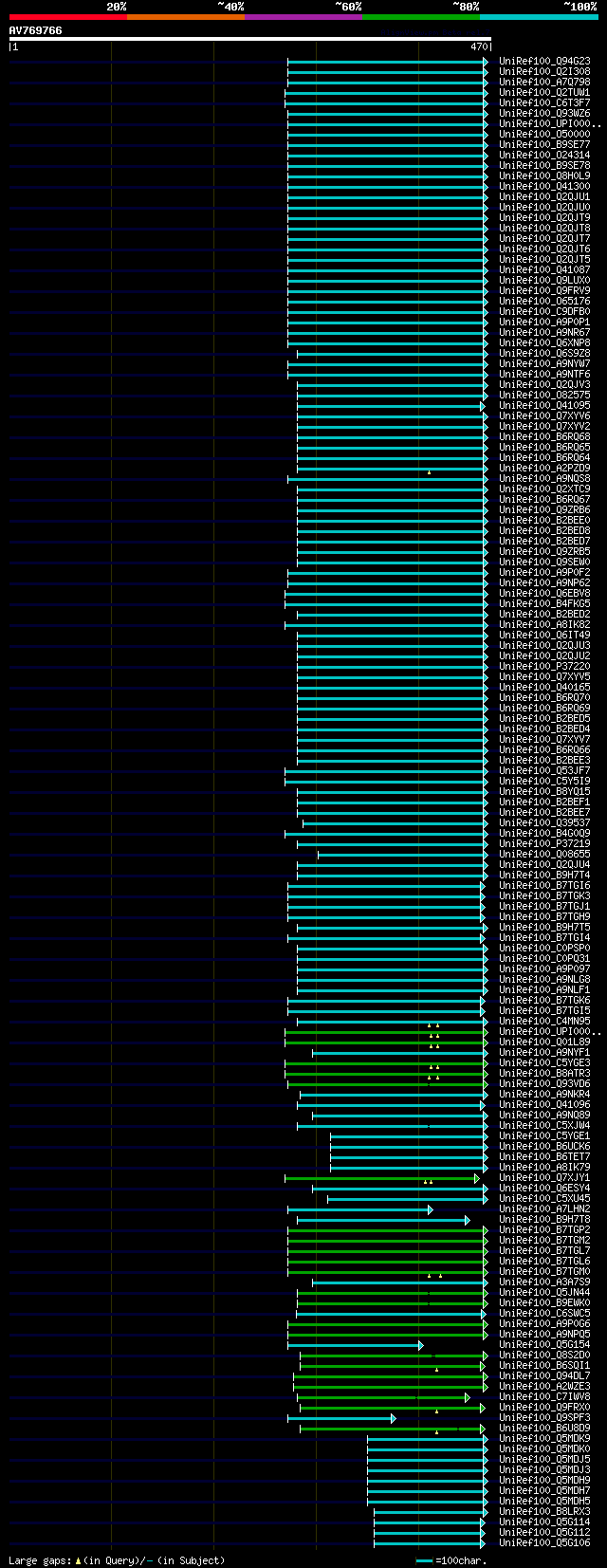Image resolution: width=607 pixels, height=1568 pixels.
Task: Click the UniRef100_B7TGP2 label
Action: coord(544,1230)
